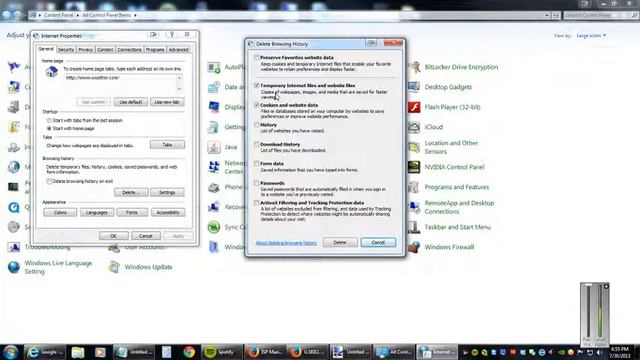
Task: Open Sync Center icon
Action: coord(214,227)
